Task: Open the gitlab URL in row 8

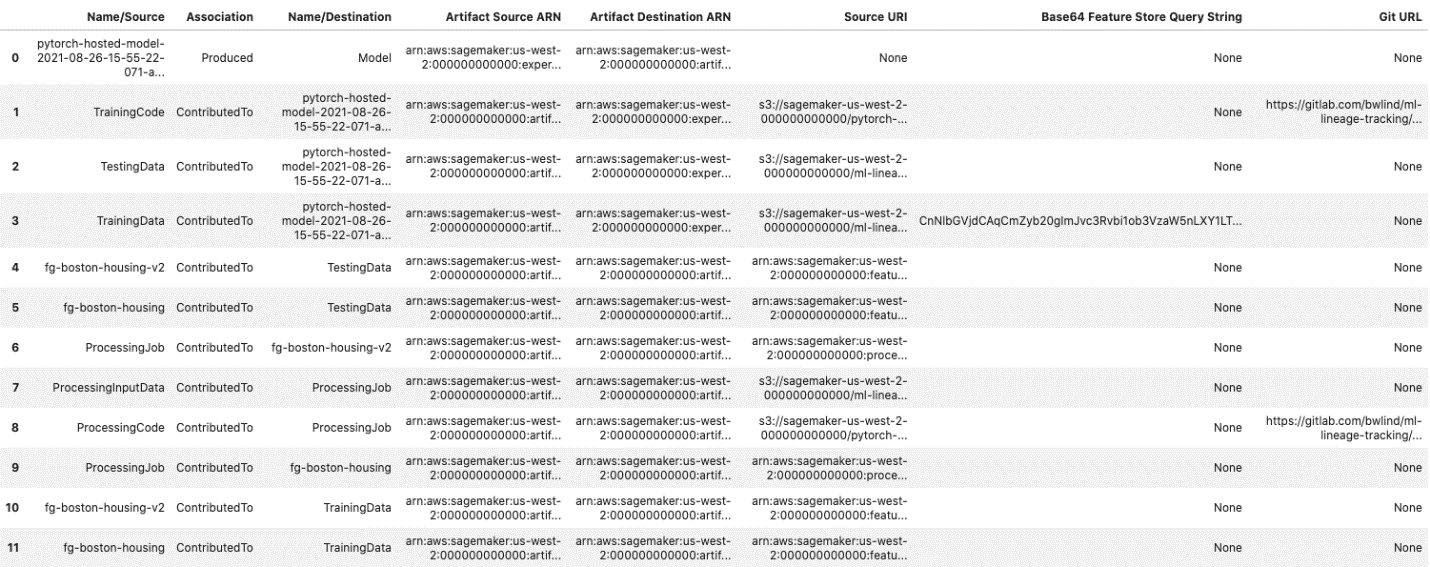Action: [1344, 428]
